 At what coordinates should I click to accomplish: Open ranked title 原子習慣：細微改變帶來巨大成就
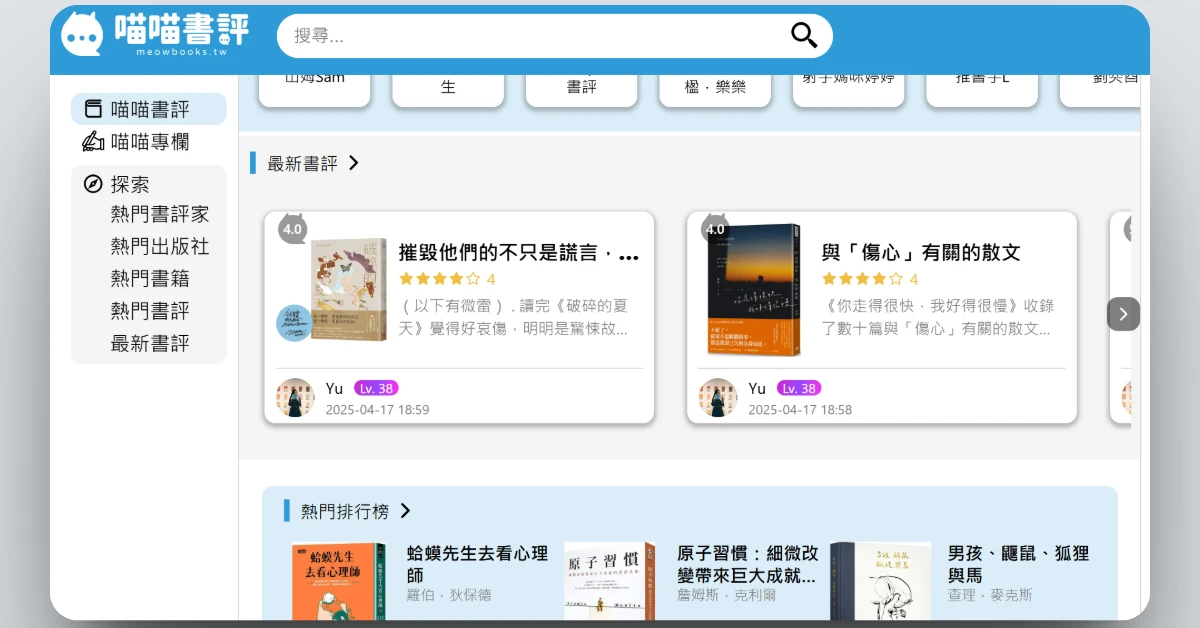point(747,564)
